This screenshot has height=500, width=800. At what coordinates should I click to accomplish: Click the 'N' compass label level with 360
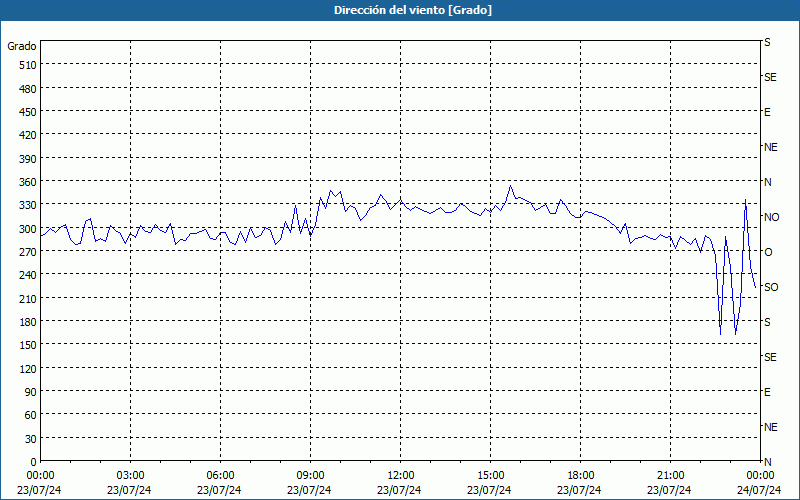[768, 182]
